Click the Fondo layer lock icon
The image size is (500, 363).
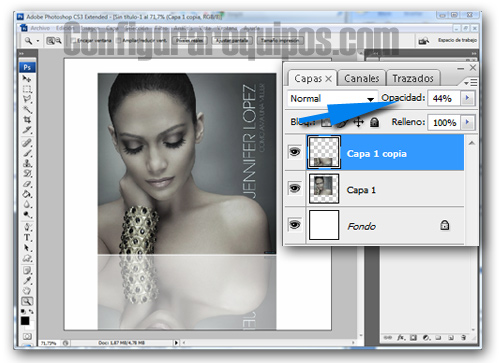coord(444,225)
